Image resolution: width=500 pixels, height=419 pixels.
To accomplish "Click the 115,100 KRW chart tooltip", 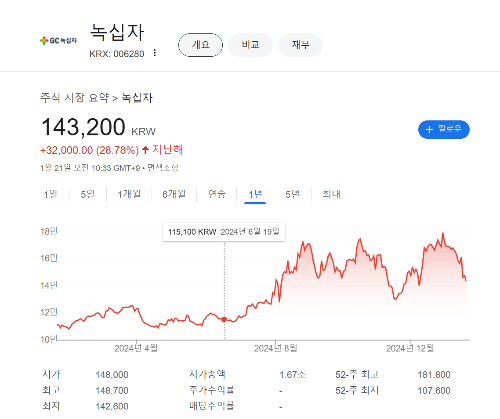I will point(224,232).
